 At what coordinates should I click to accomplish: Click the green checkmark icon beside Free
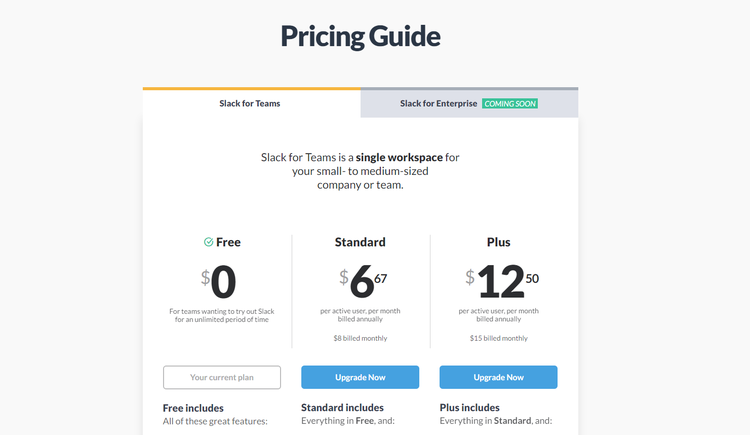(209, 242)
